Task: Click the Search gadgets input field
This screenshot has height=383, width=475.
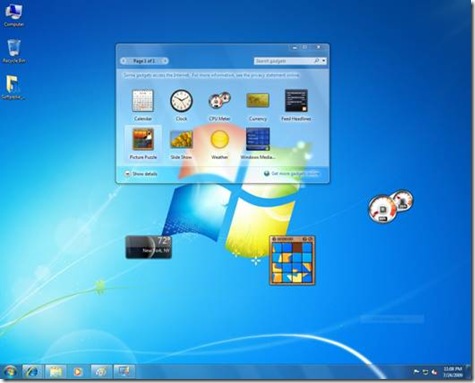Action: click(x=287, y=61)
